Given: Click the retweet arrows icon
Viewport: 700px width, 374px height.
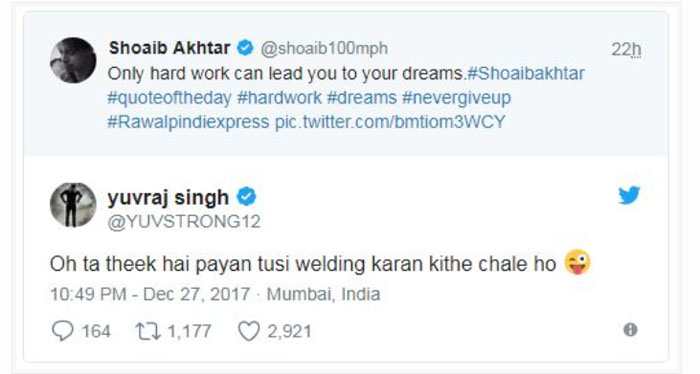Looking at the screenshot, I should coord(148,332).
